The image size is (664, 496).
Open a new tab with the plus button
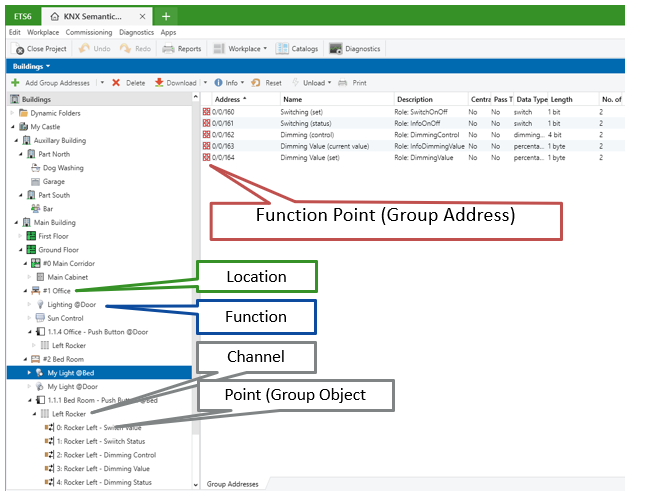tap(165, 16)
